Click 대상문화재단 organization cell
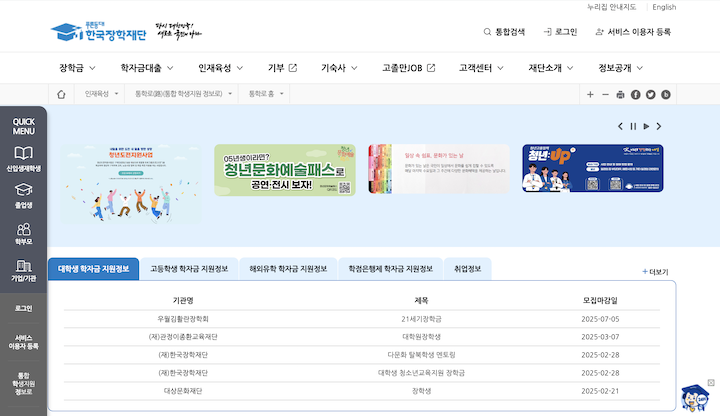This screenshot has width=720, height=416. click(183, 391)
